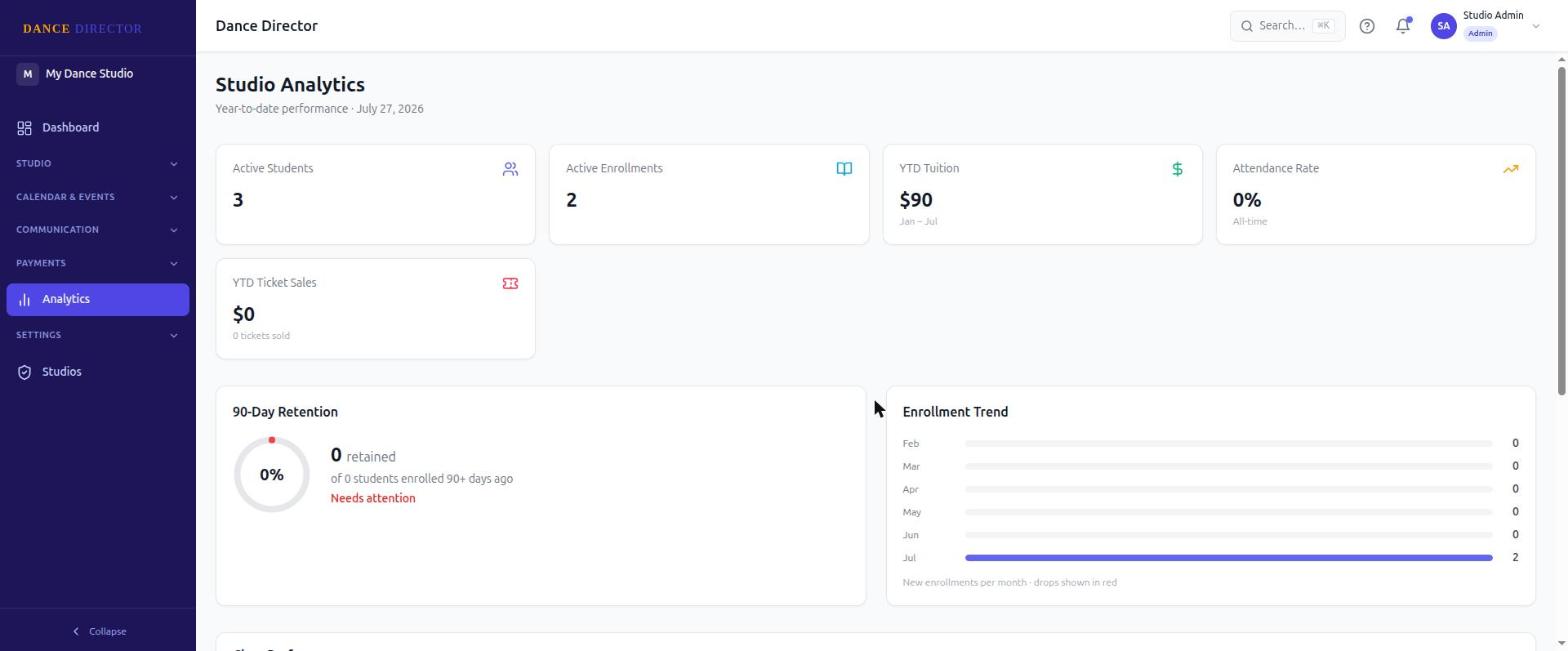Click the Admin role badge
The width and height of the screenshot is (1568, 651).
1480,34
